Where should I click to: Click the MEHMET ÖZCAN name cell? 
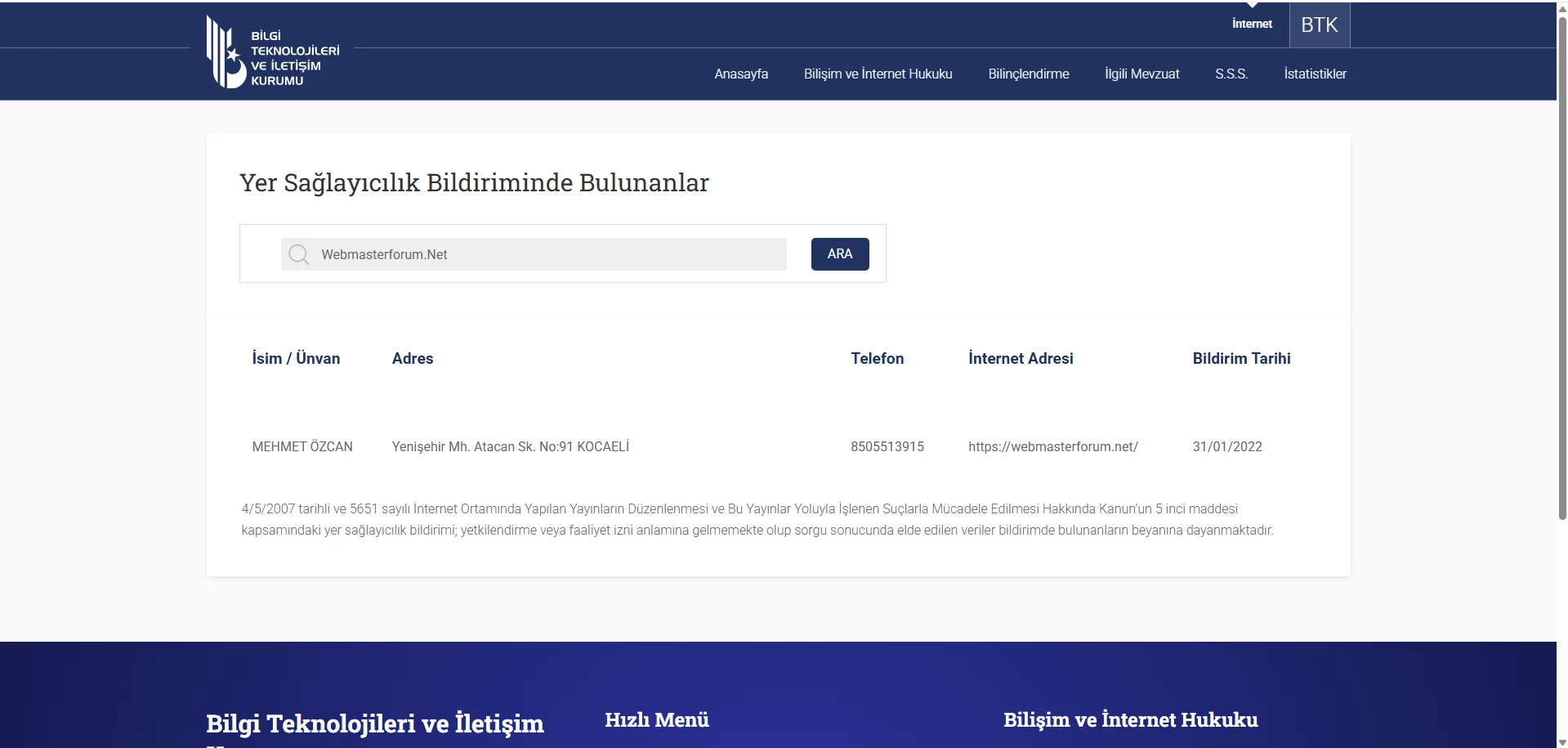(x=302, y=446)
